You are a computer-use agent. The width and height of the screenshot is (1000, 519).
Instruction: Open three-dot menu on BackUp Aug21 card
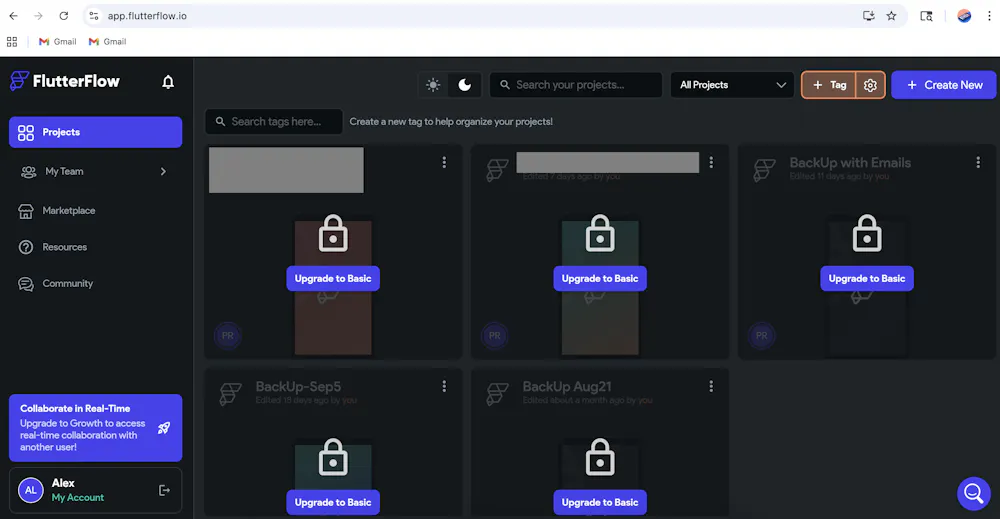coord(711,386)
